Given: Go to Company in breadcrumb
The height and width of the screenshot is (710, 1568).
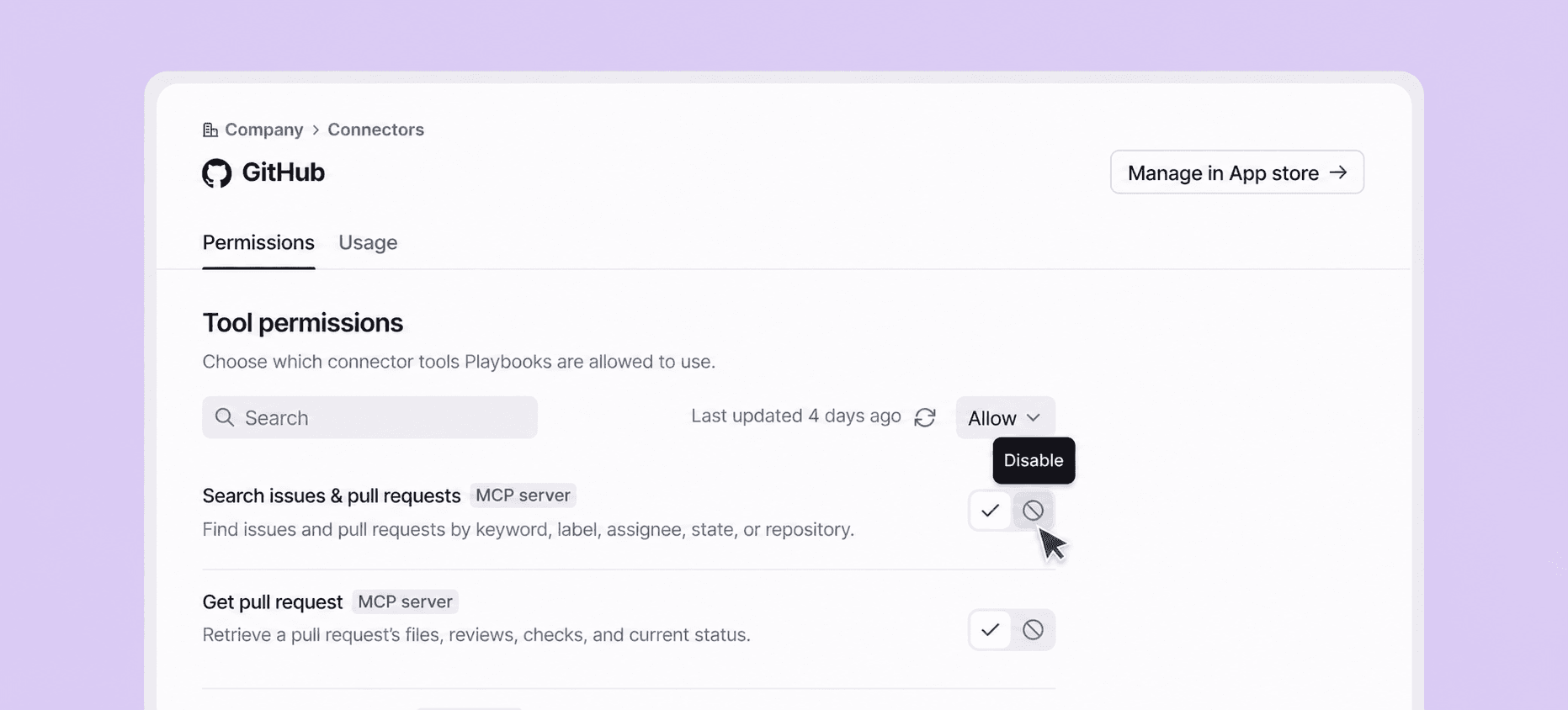Looking at the screenshot, I should (264, 130).
